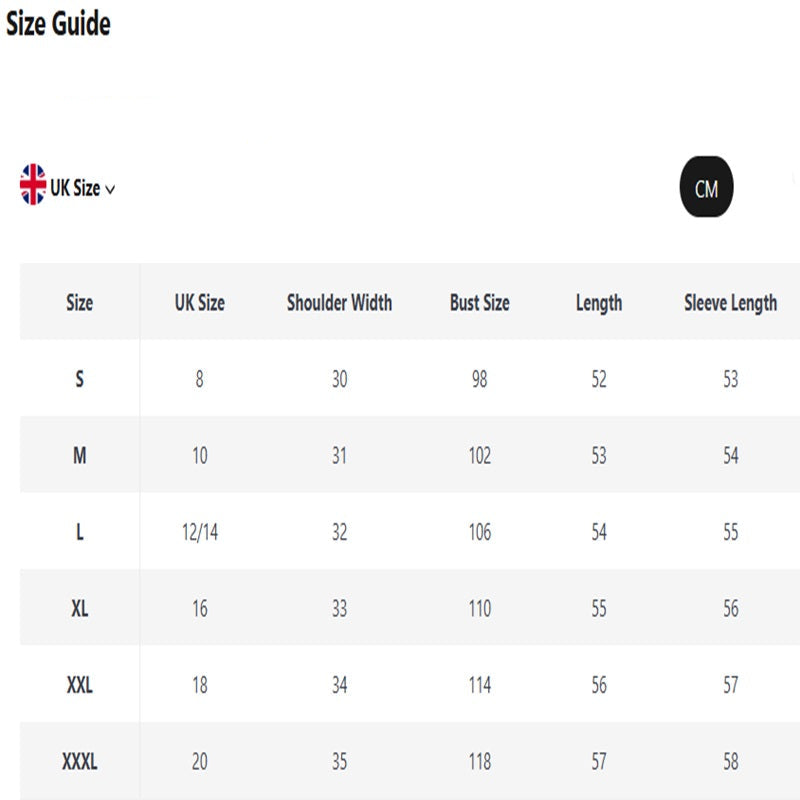This screenshot has width=800, height=800.
Task: Select the M size row label
Action: click(79, 456)
